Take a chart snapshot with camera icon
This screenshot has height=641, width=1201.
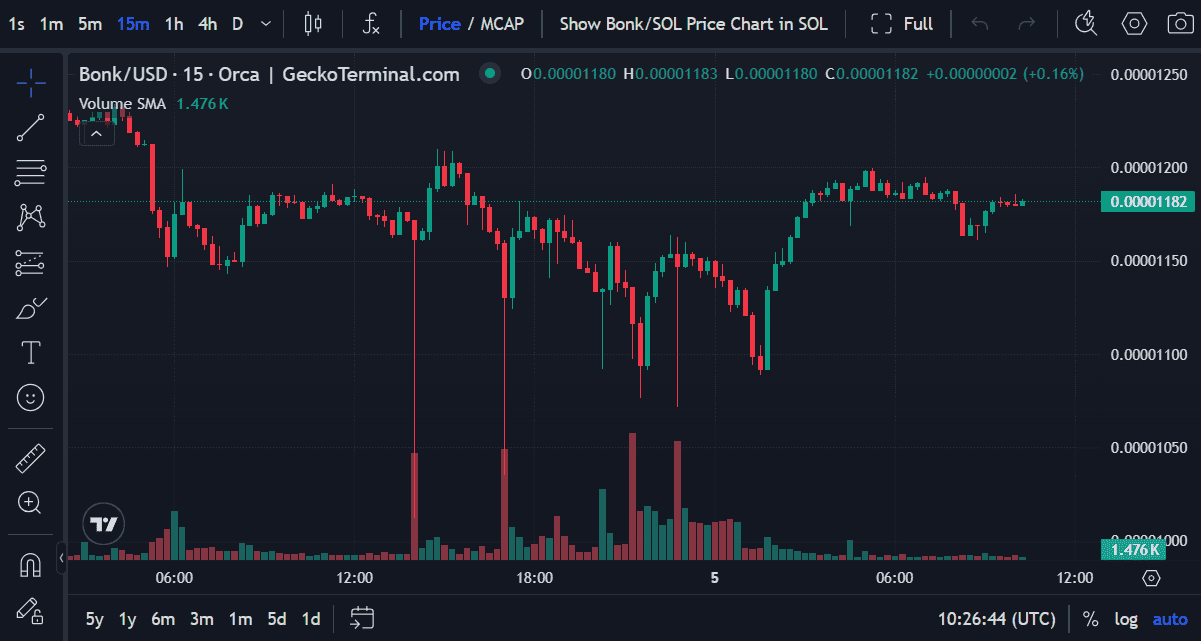coord(1179,23)
